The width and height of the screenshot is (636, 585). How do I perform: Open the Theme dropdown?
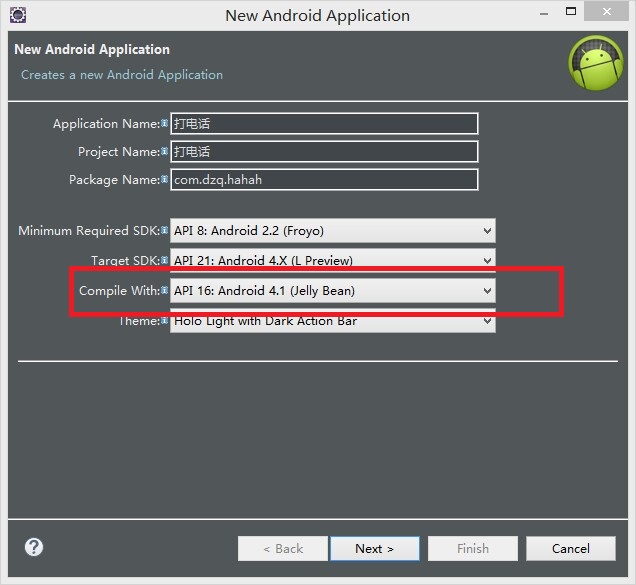pyautogui.click(x=333, y=322)
